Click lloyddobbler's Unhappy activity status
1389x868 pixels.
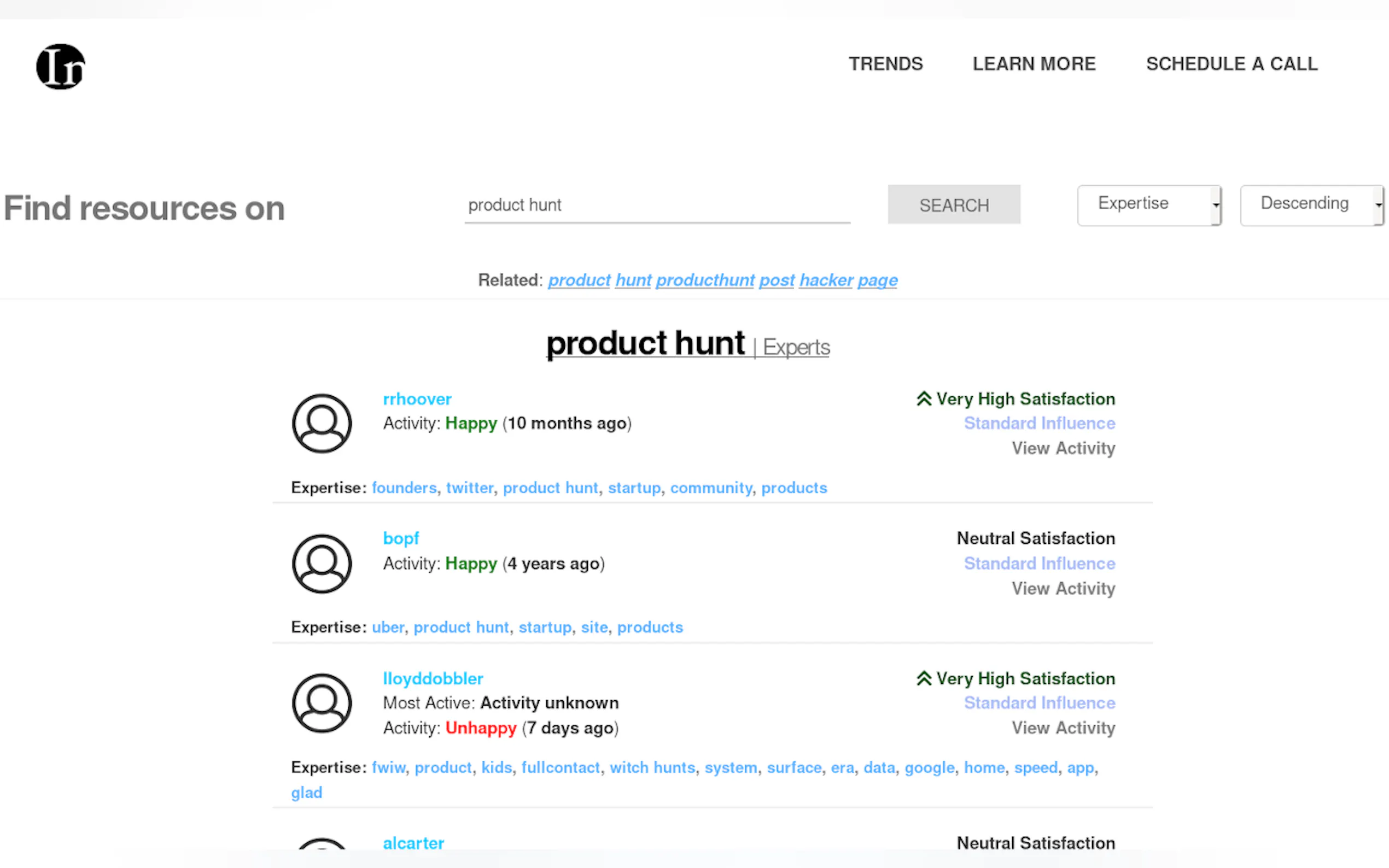[481, 728]
